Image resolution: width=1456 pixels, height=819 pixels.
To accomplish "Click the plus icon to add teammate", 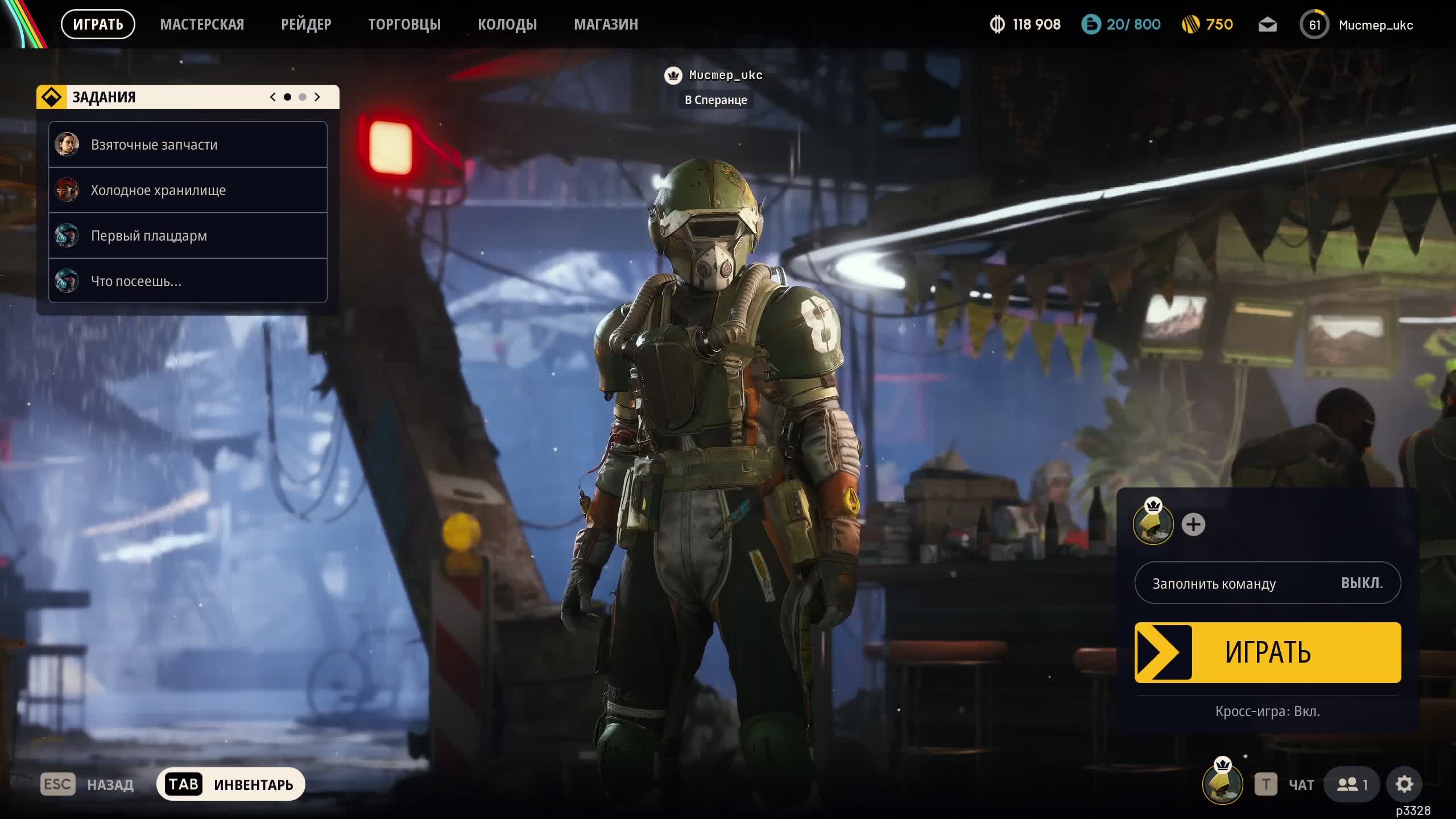I will pyautogui.click(x=1193, y=524).
